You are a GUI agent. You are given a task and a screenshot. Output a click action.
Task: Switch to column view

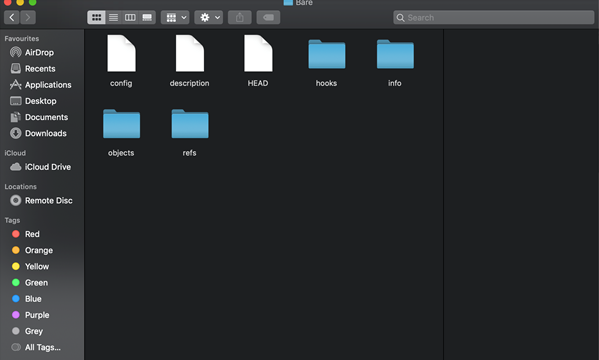click(130, 18)
